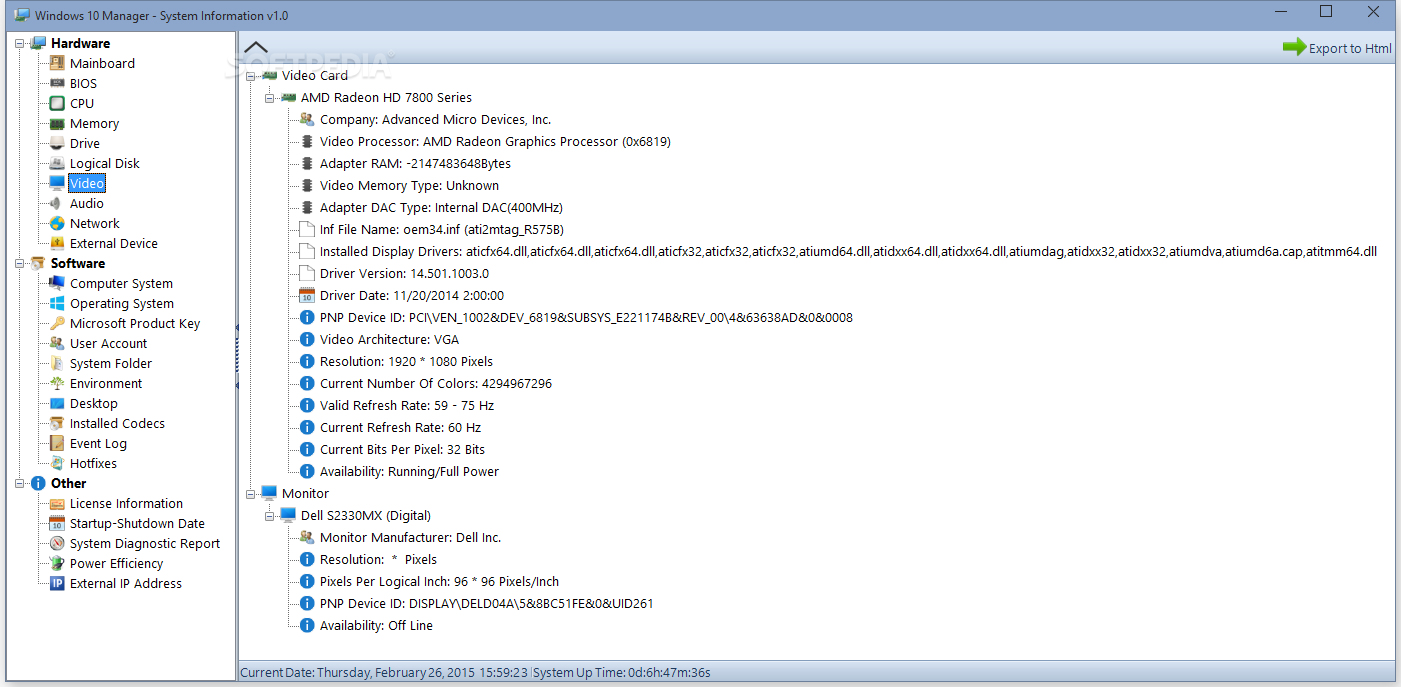Click the Current Date status bar entry
The image size is (1401, 687).
click(385, 673)
